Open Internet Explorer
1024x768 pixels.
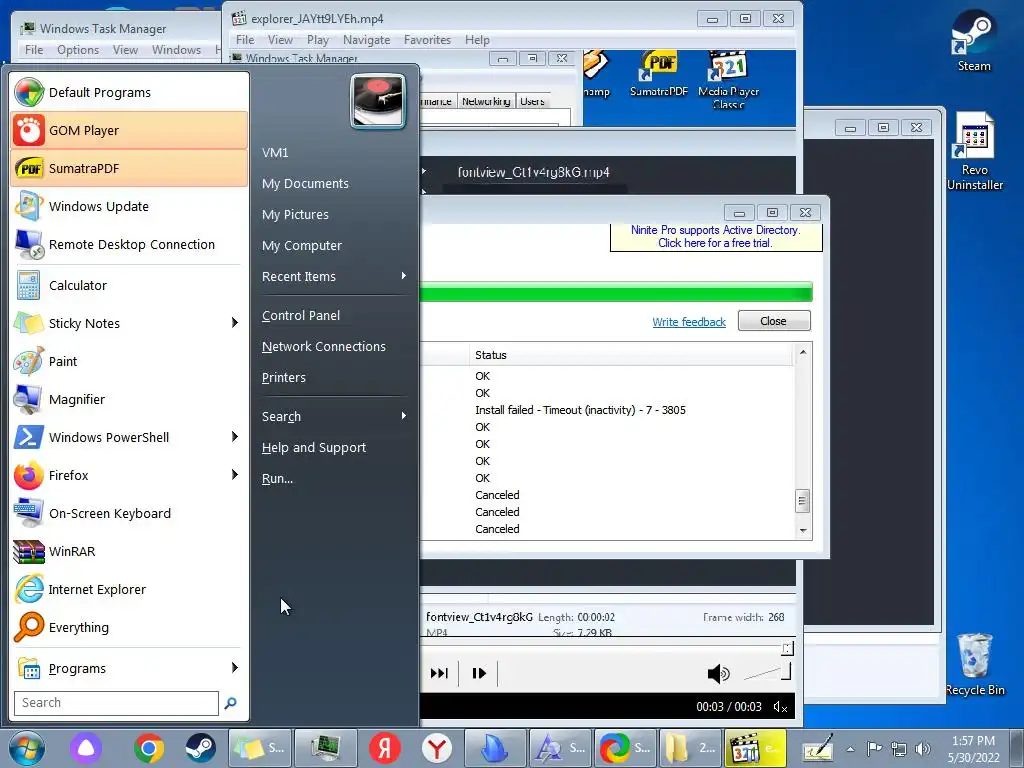coord(129,589)
